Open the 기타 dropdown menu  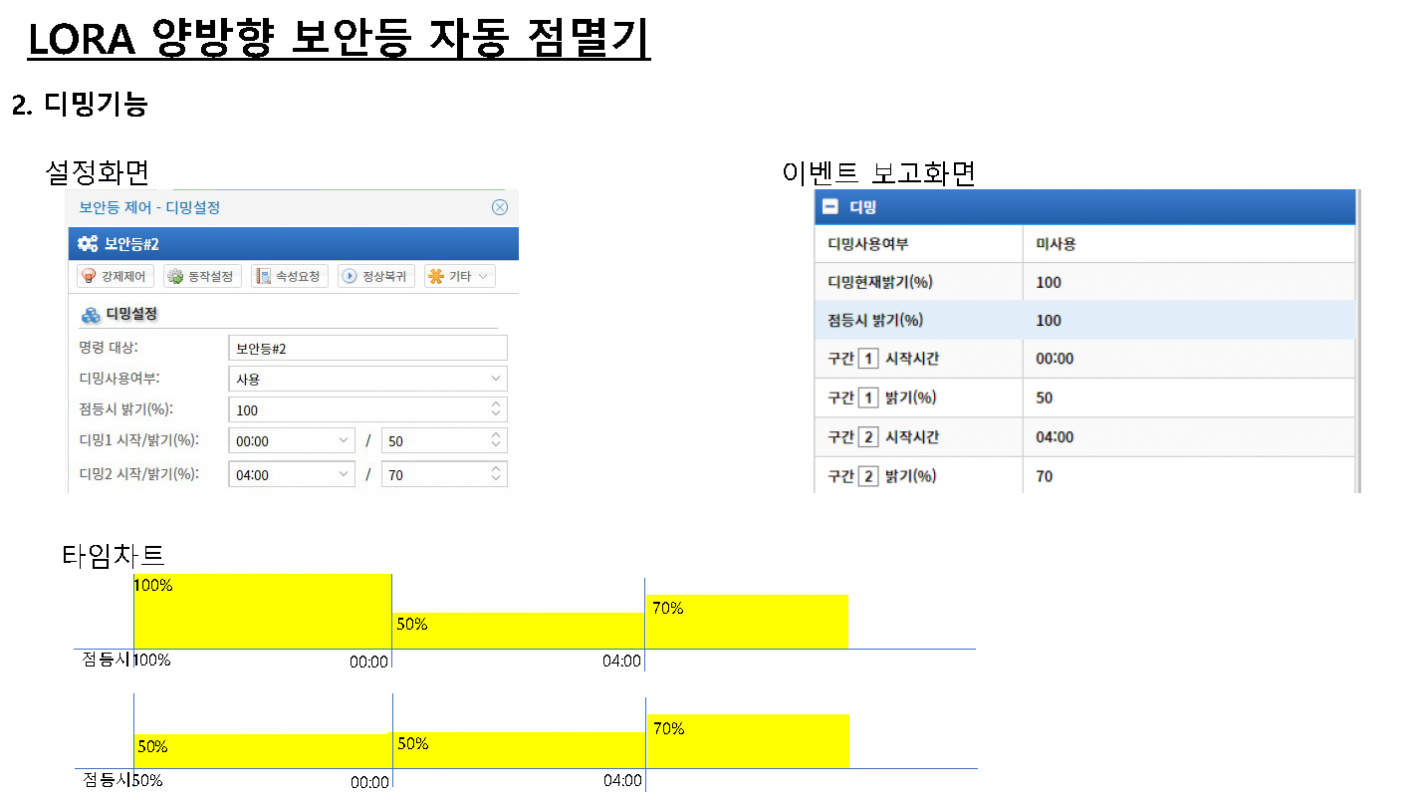coord(459,277)
